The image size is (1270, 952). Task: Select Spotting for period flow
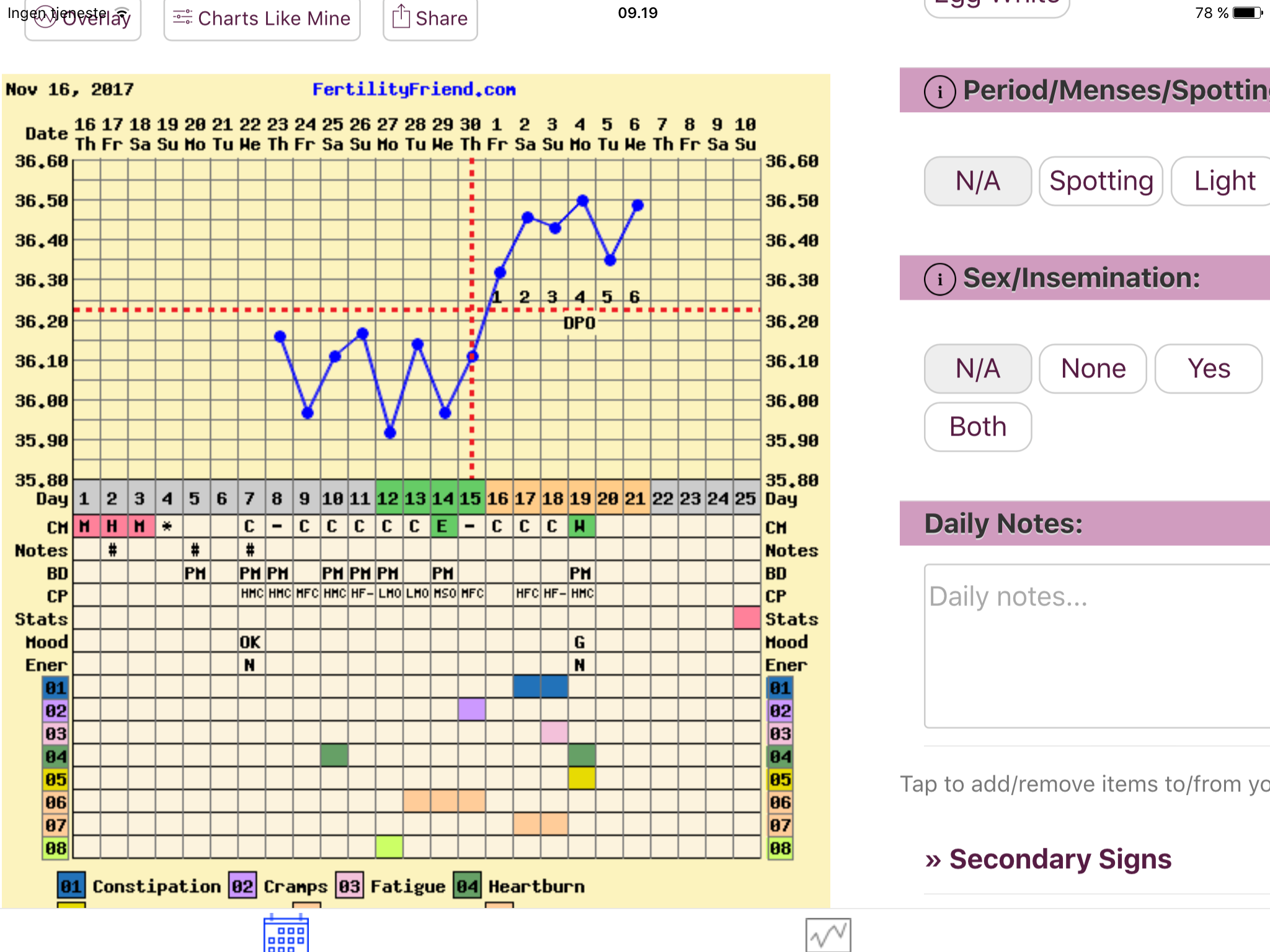click(x=1101, y=181)
